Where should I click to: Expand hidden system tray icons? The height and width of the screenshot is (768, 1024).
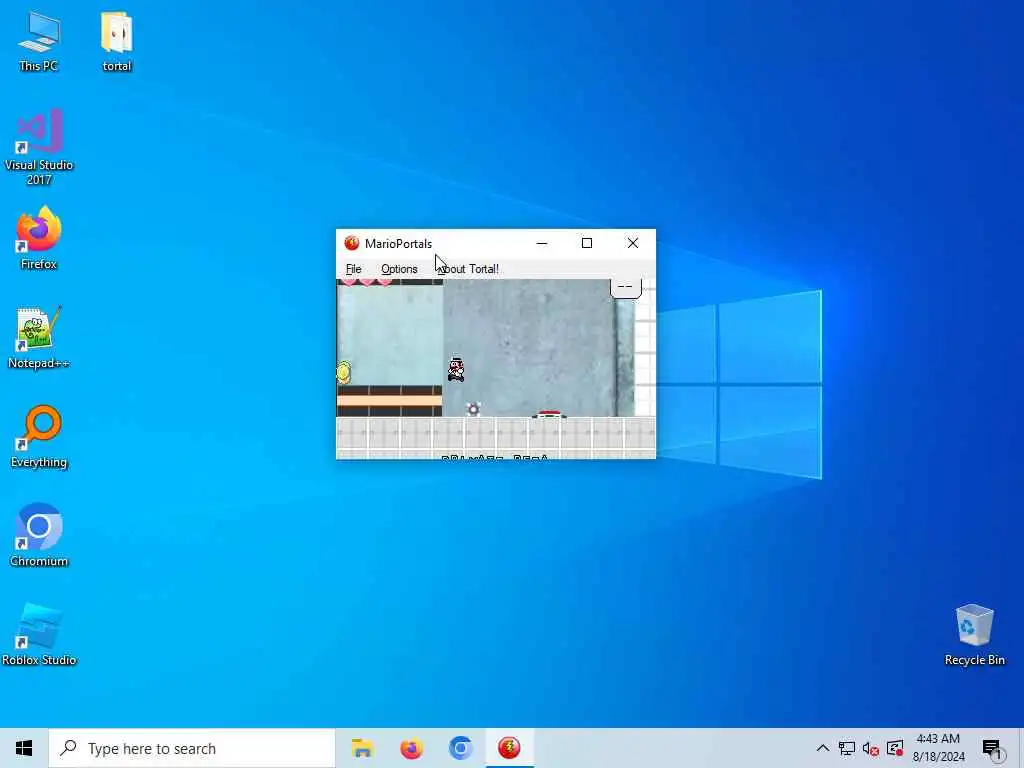tap(823, 748)
